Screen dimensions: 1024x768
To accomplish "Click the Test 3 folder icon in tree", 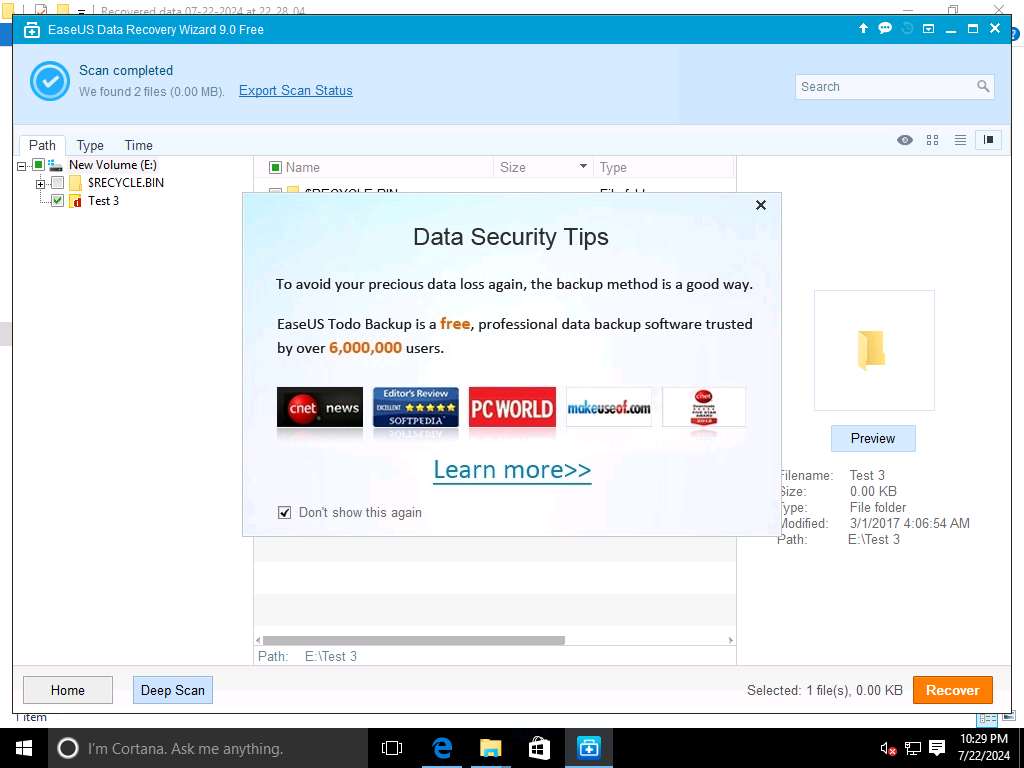I will (75, 200).
